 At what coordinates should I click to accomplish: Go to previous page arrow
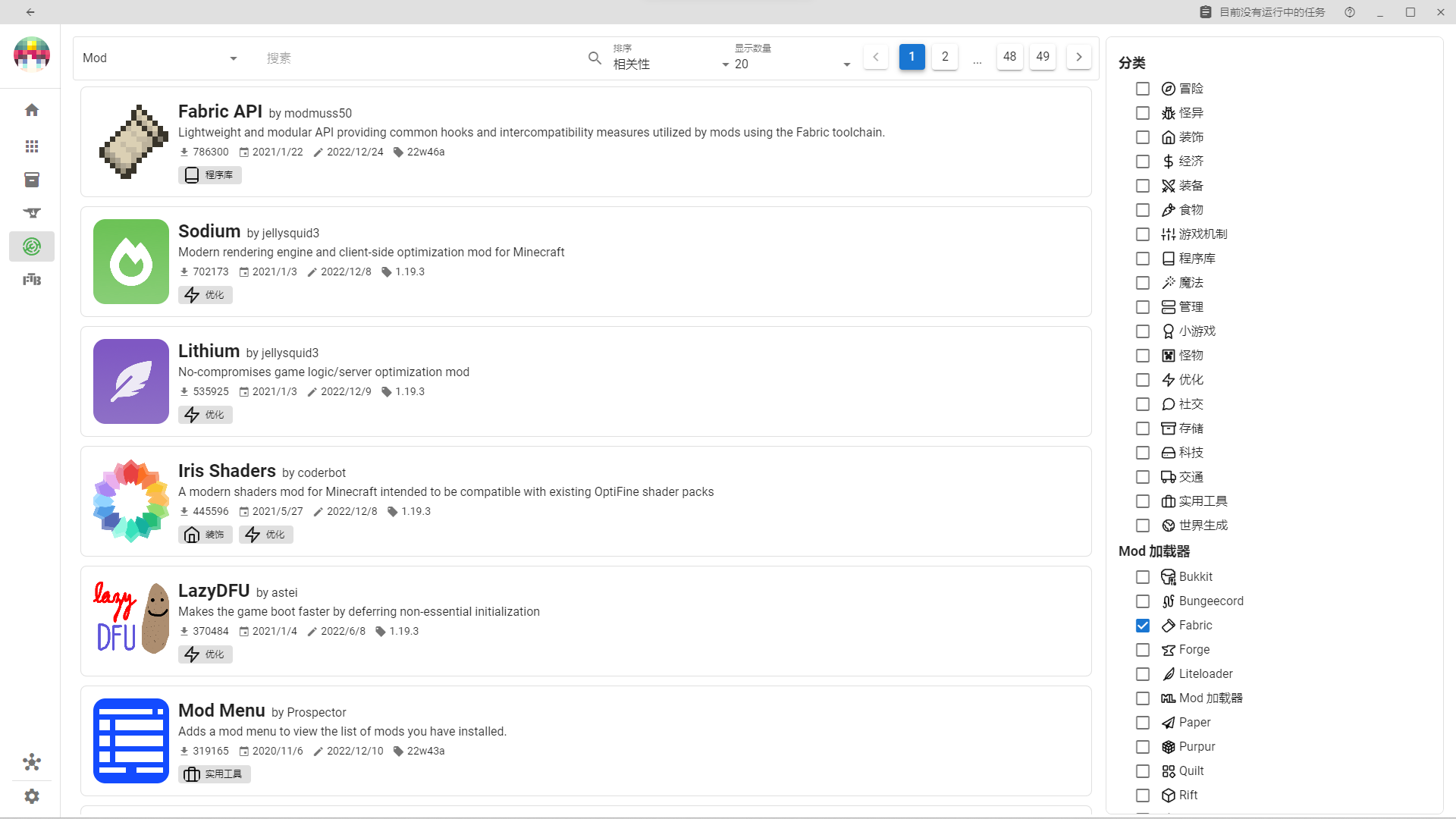876,57
